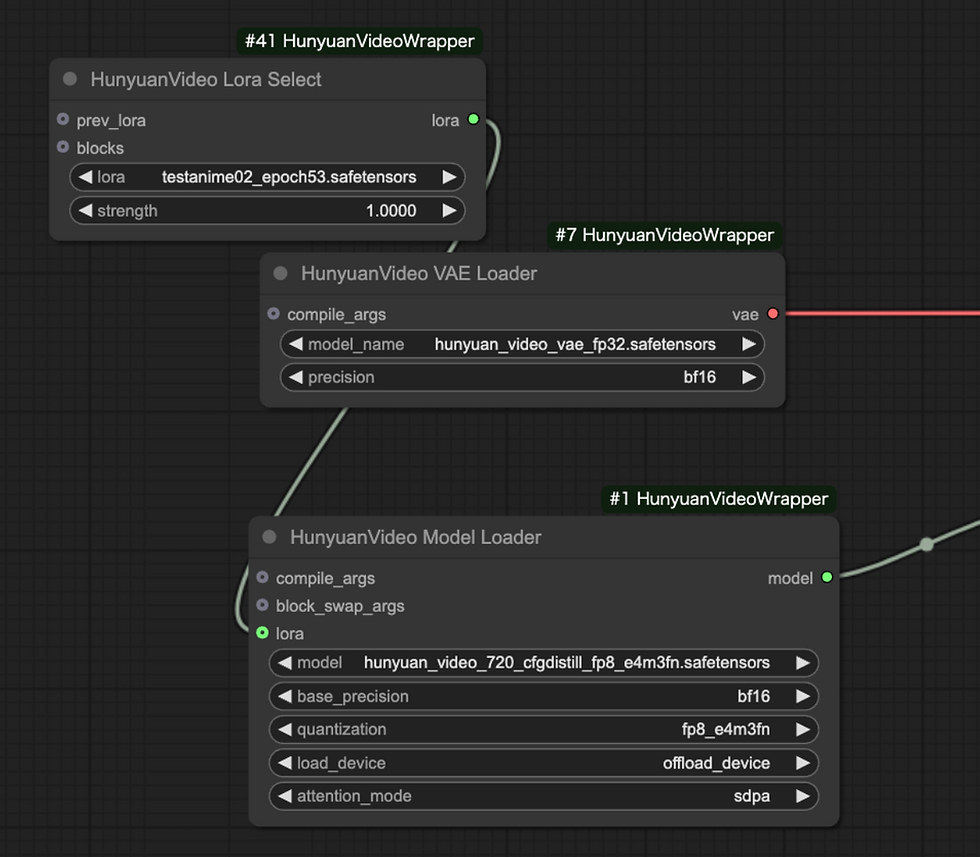This screenshot has width=980, height=857.
Task: Collapse the HunyuanVideo Lora Select node dot
Action: (70, 79)
